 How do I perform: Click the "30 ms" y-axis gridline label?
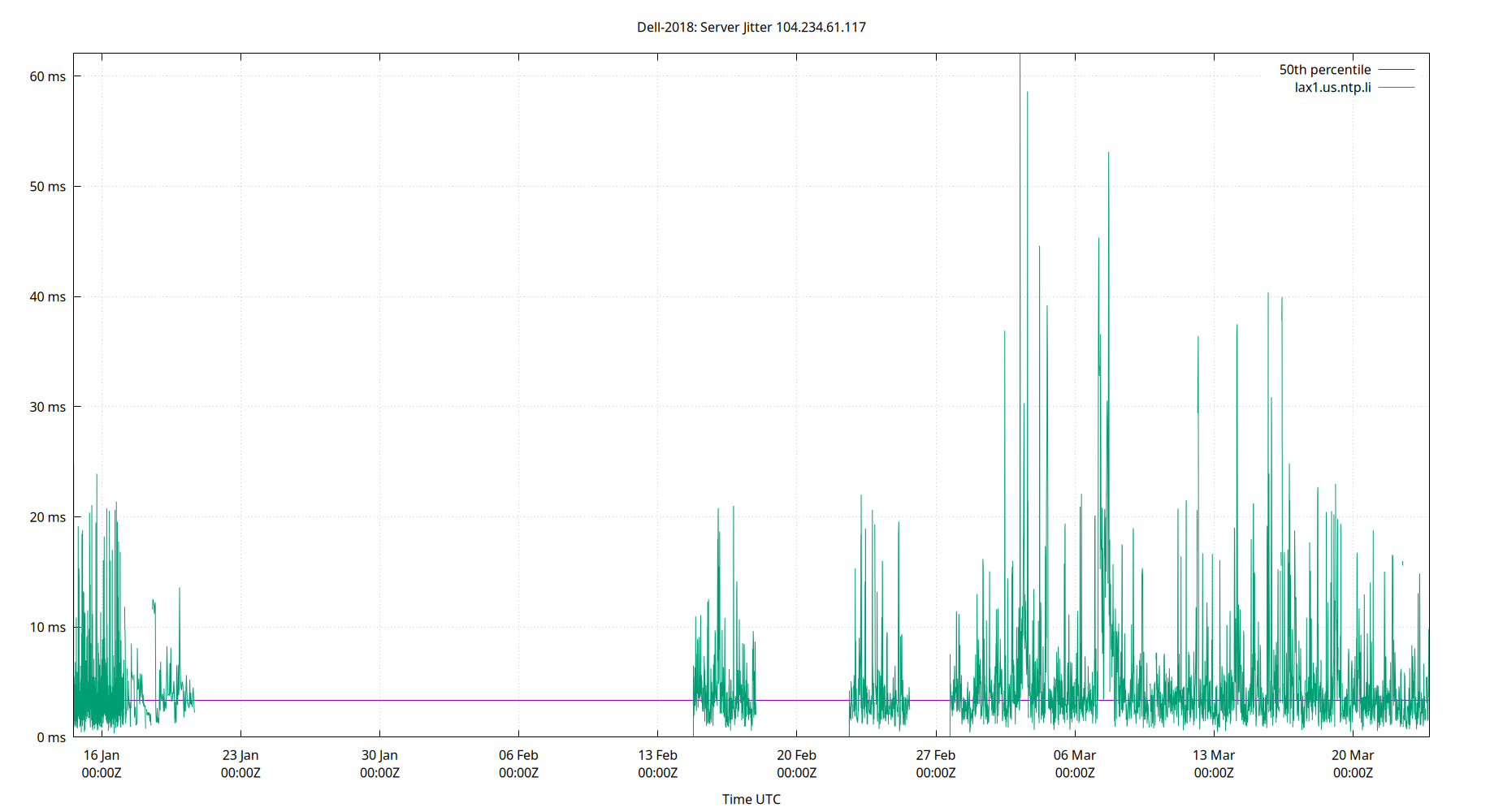(50, 407)
